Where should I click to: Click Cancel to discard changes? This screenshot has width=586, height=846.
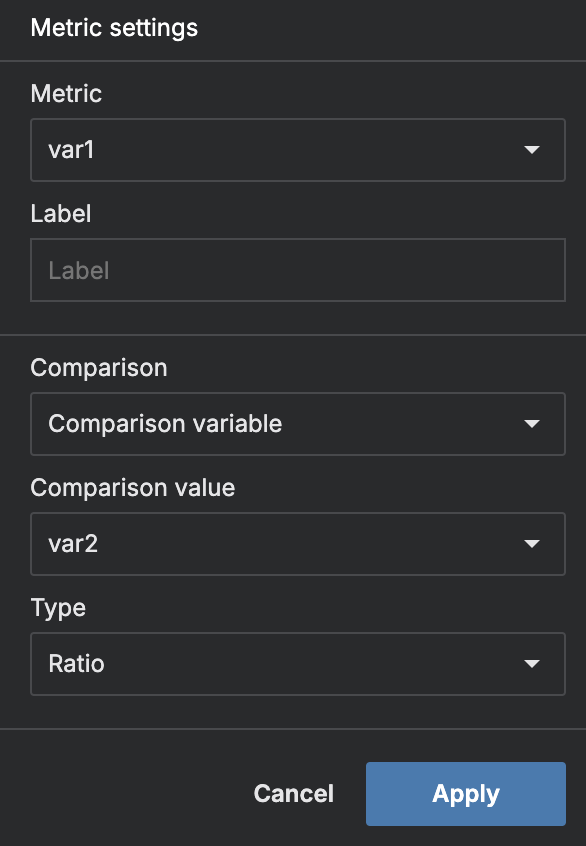point(292,793)
